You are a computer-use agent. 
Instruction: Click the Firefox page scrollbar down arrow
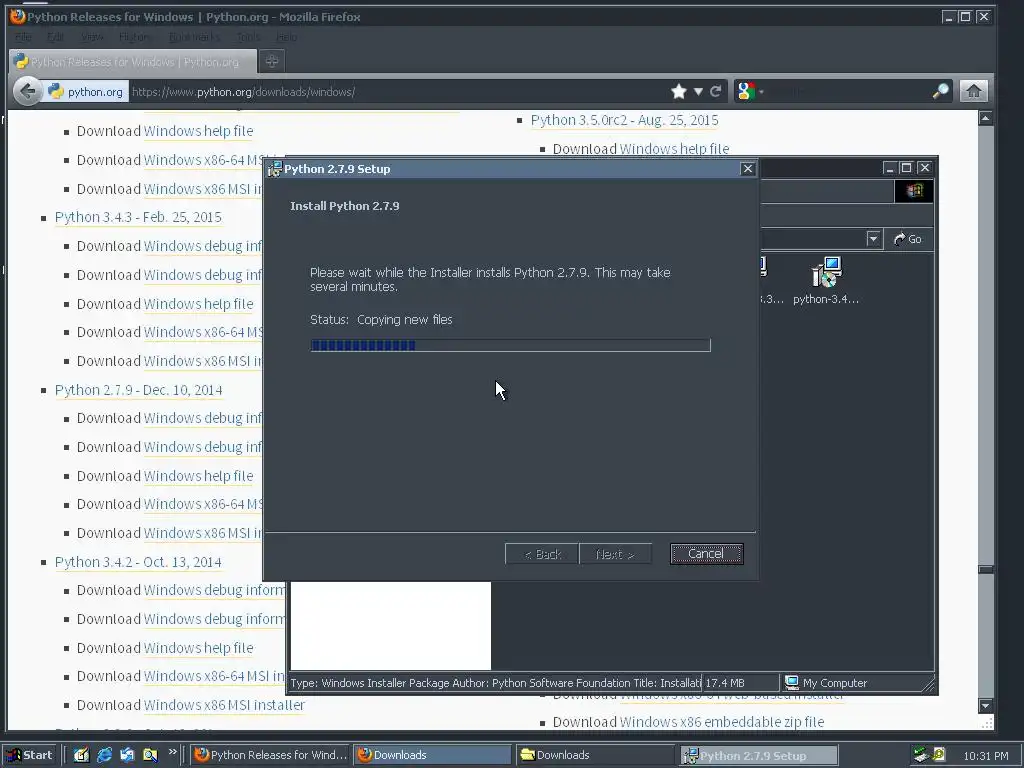(985, 705)
